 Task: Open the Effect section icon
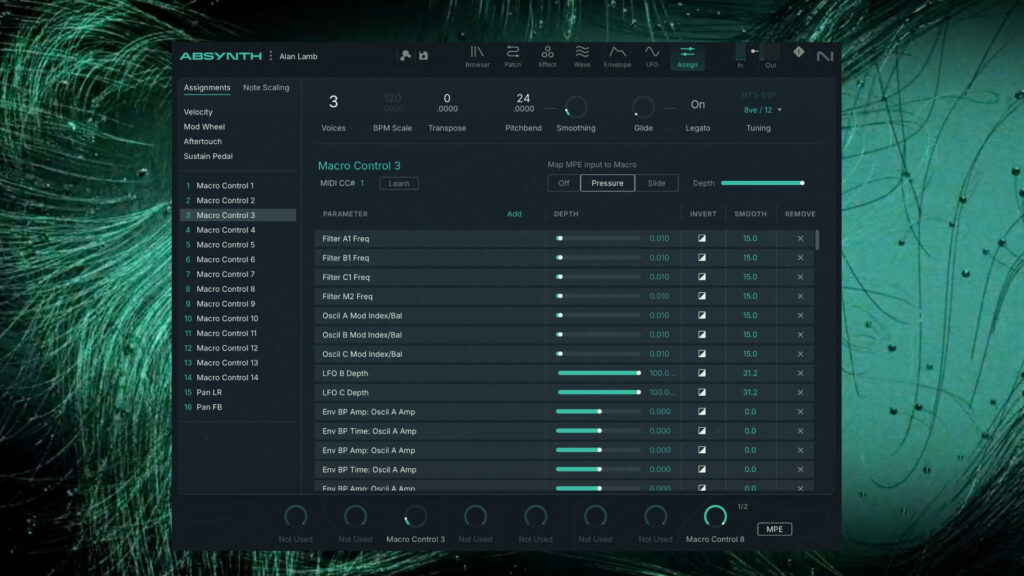pyautogui.click(x=547, y=57)
